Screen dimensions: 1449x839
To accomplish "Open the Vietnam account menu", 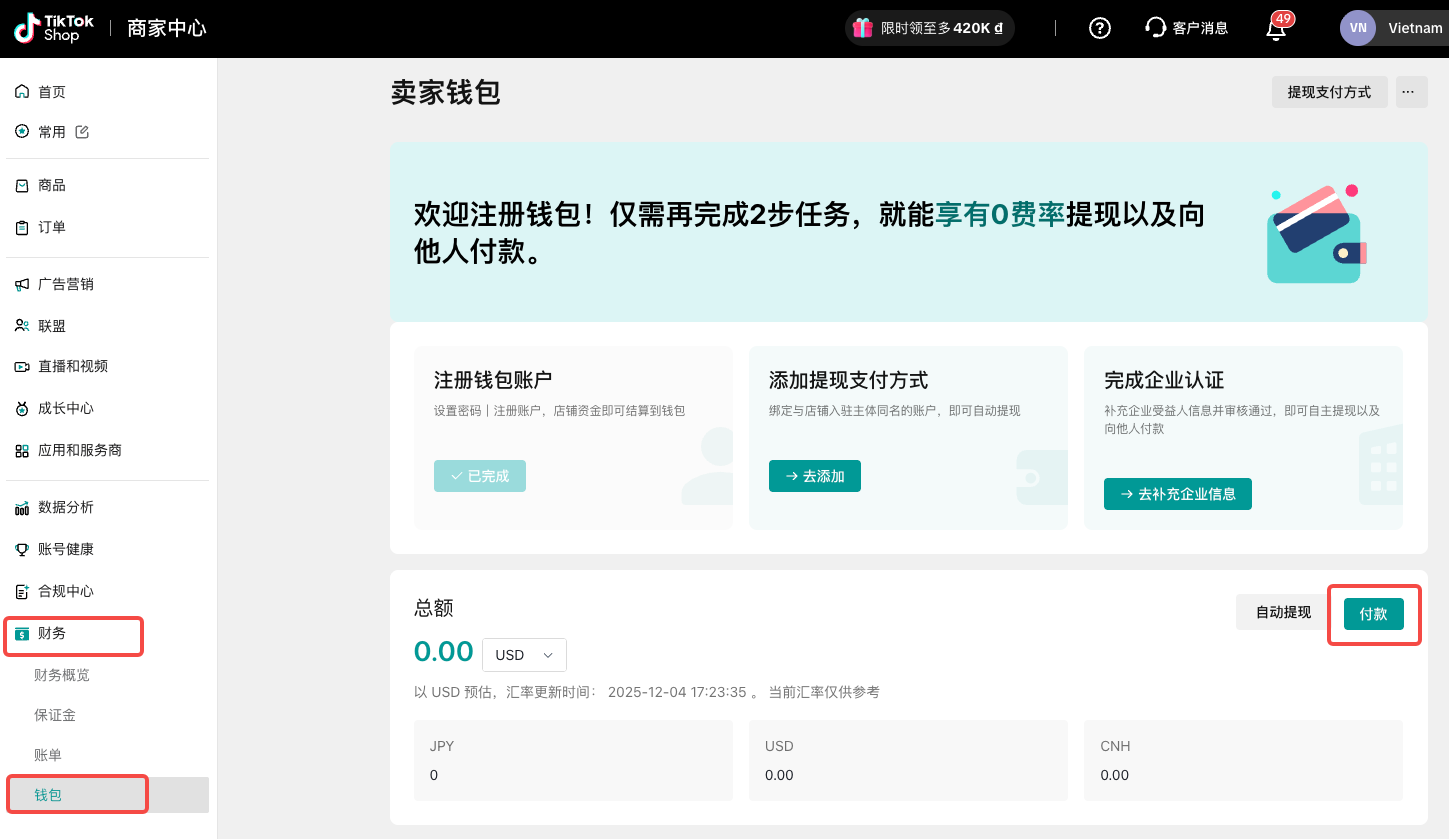I will 1414,28.
